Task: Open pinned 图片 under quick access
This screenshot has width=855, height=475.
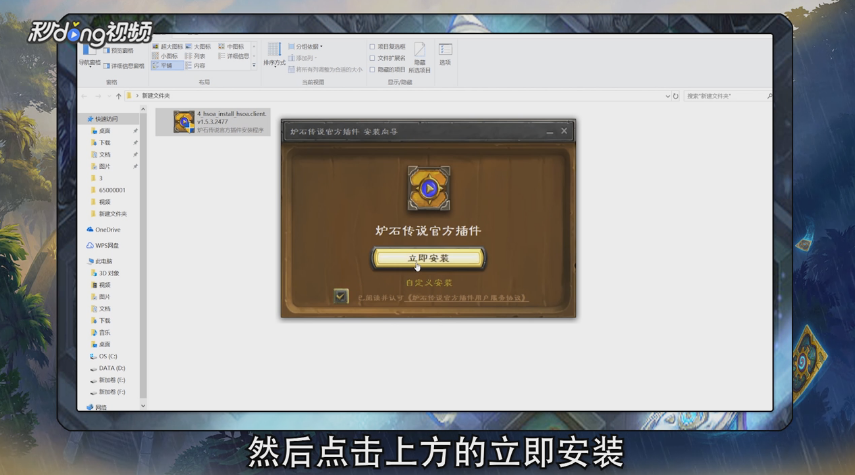Action: click(x=104, y=166)
